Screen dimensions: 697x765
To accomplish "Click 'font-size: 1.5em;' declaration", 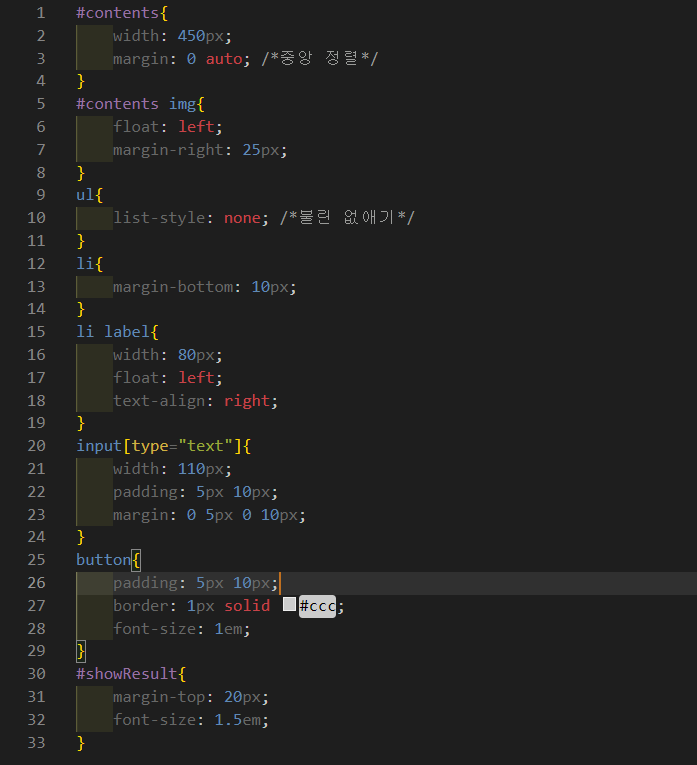I will 191,720.
